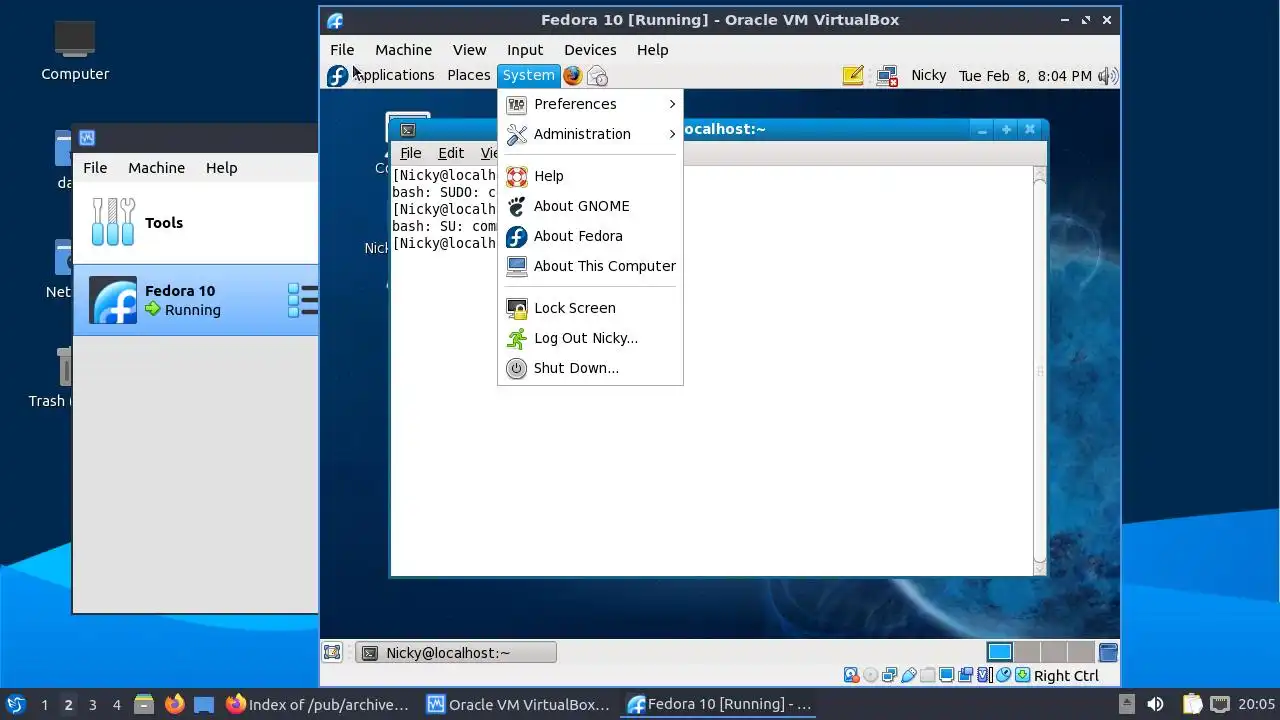Open About This Computer entry
This screenshot has width=1280, height=720.
coord(590,266)
